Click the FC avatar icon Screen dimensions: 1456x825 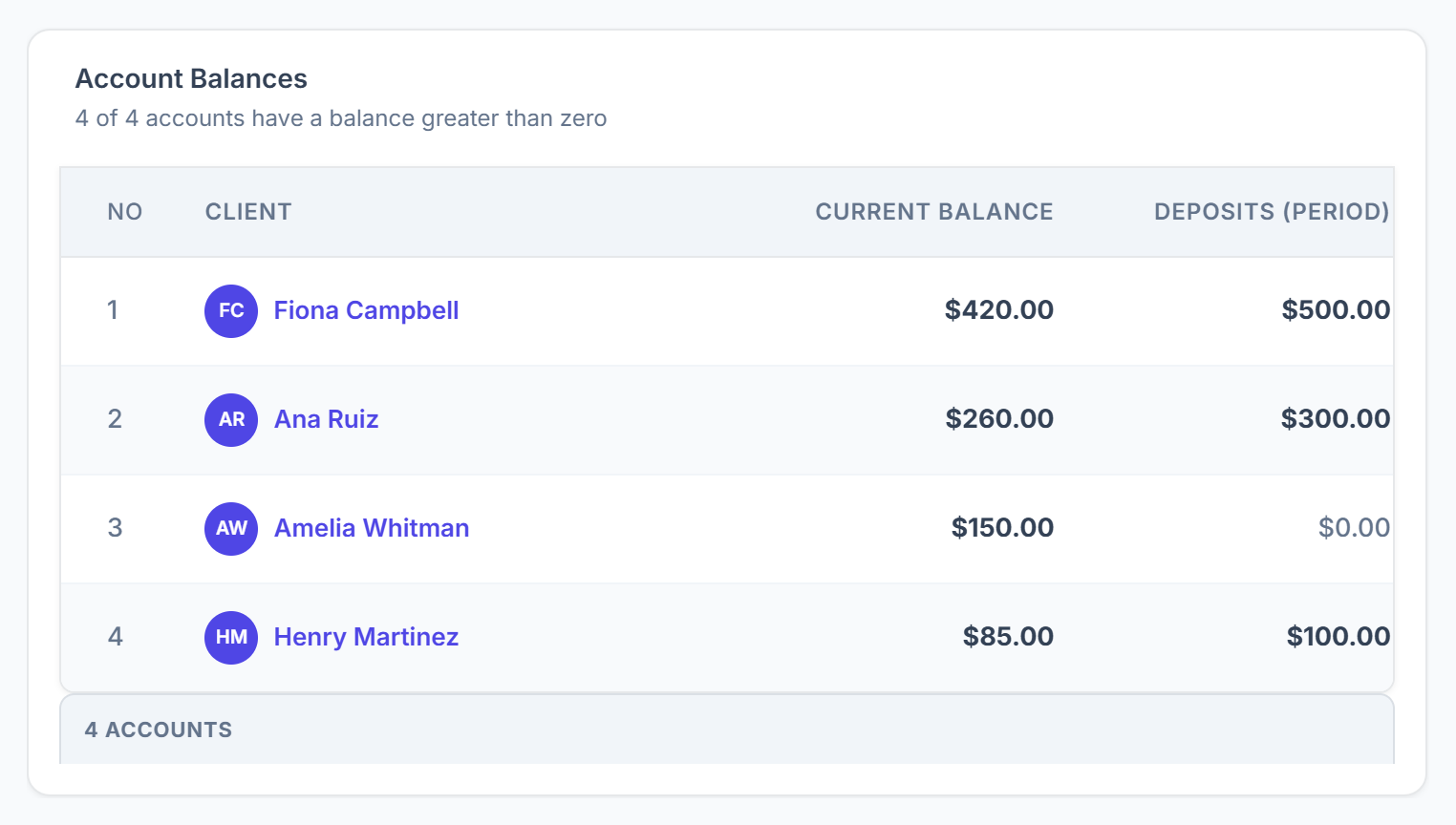click(x=231, y=311)
